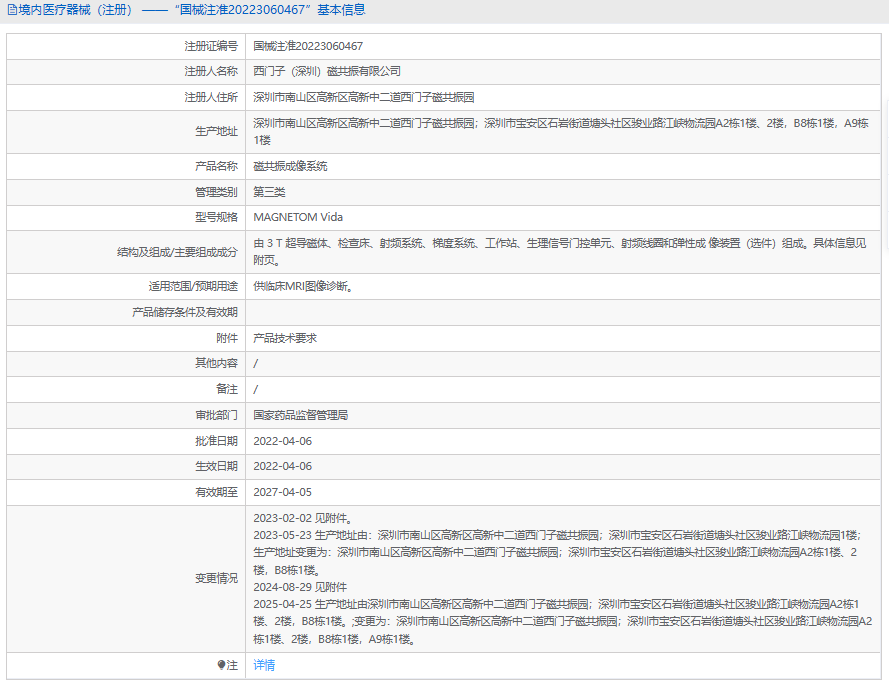Select change entry 2023-02-02 见附件。

(x=303, y=518)
